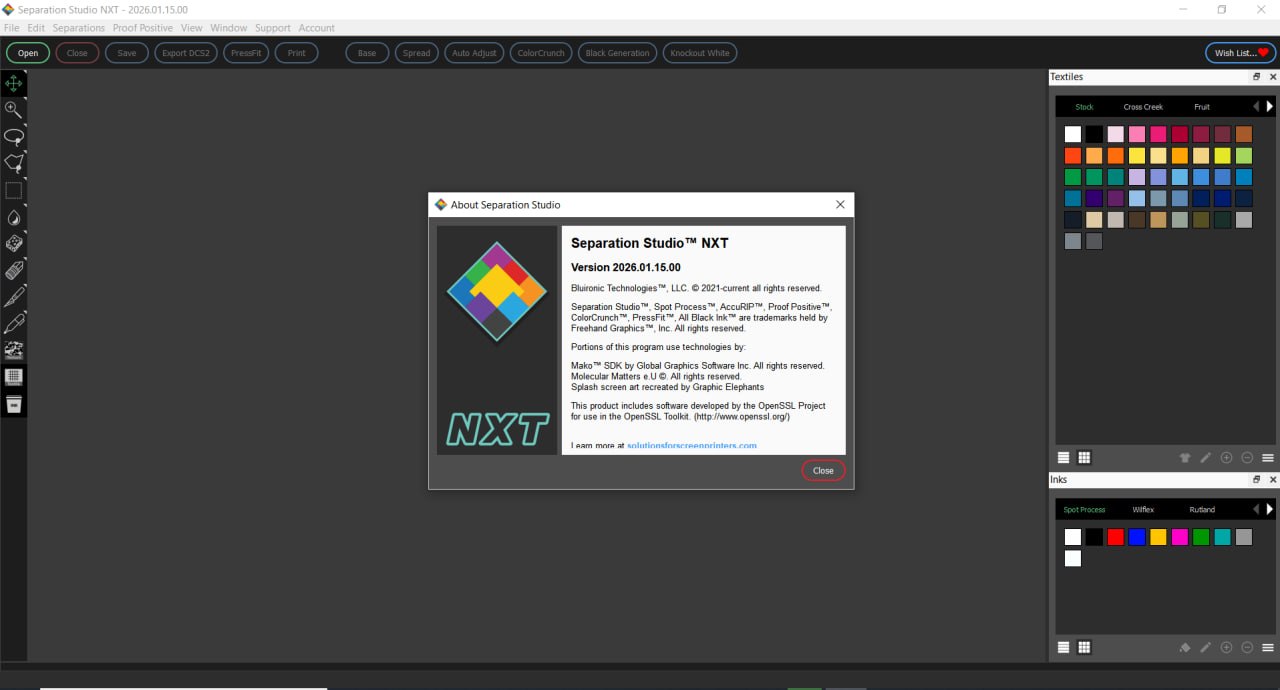Click the textured halftone pattern tool icon
Viewport: 1280px width, 690px height.
(x=13, y=351)
